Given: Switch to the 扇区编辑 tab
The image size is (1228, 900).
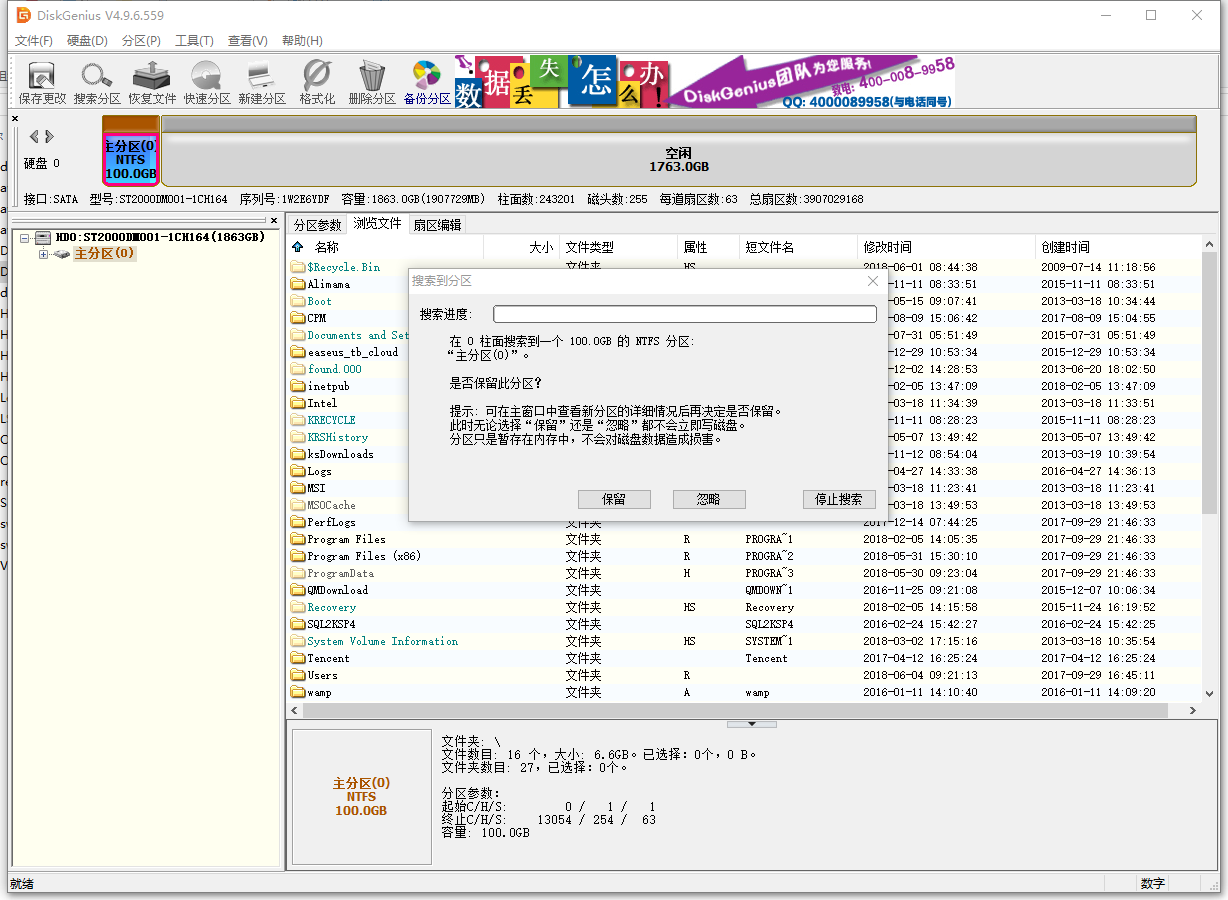Looking at the screenshot, I should tap(437, 225).
